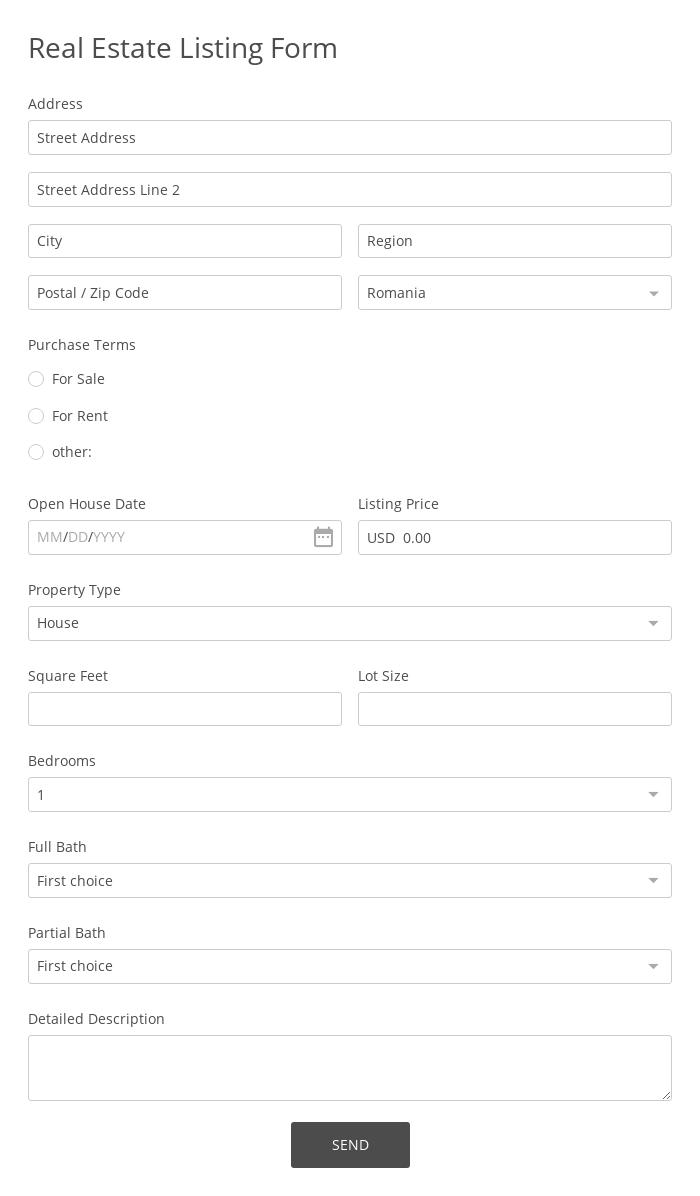This screenshot has height=1196, width=700.
Task: Focus the Street Address Line 2 field
Action: [x=349, y=190]
